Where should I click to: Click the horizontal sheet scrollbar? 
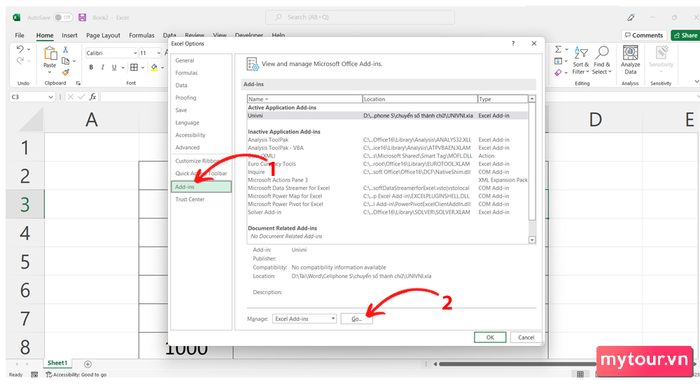click(518, 364)
